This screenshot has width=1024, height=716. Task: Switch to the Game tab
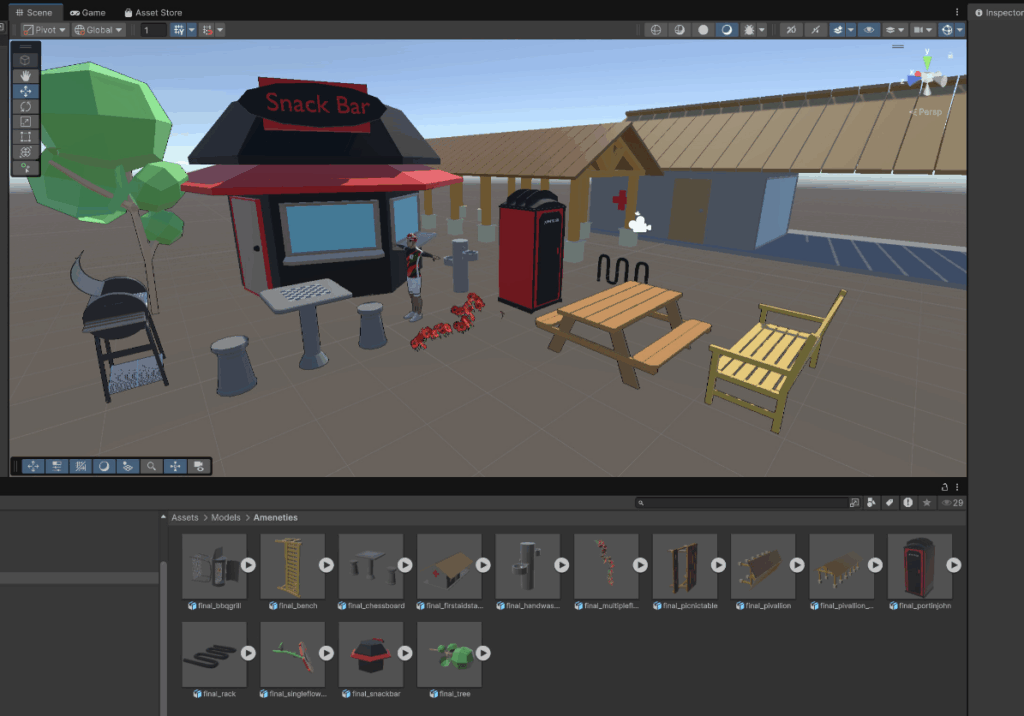(87, 13)
